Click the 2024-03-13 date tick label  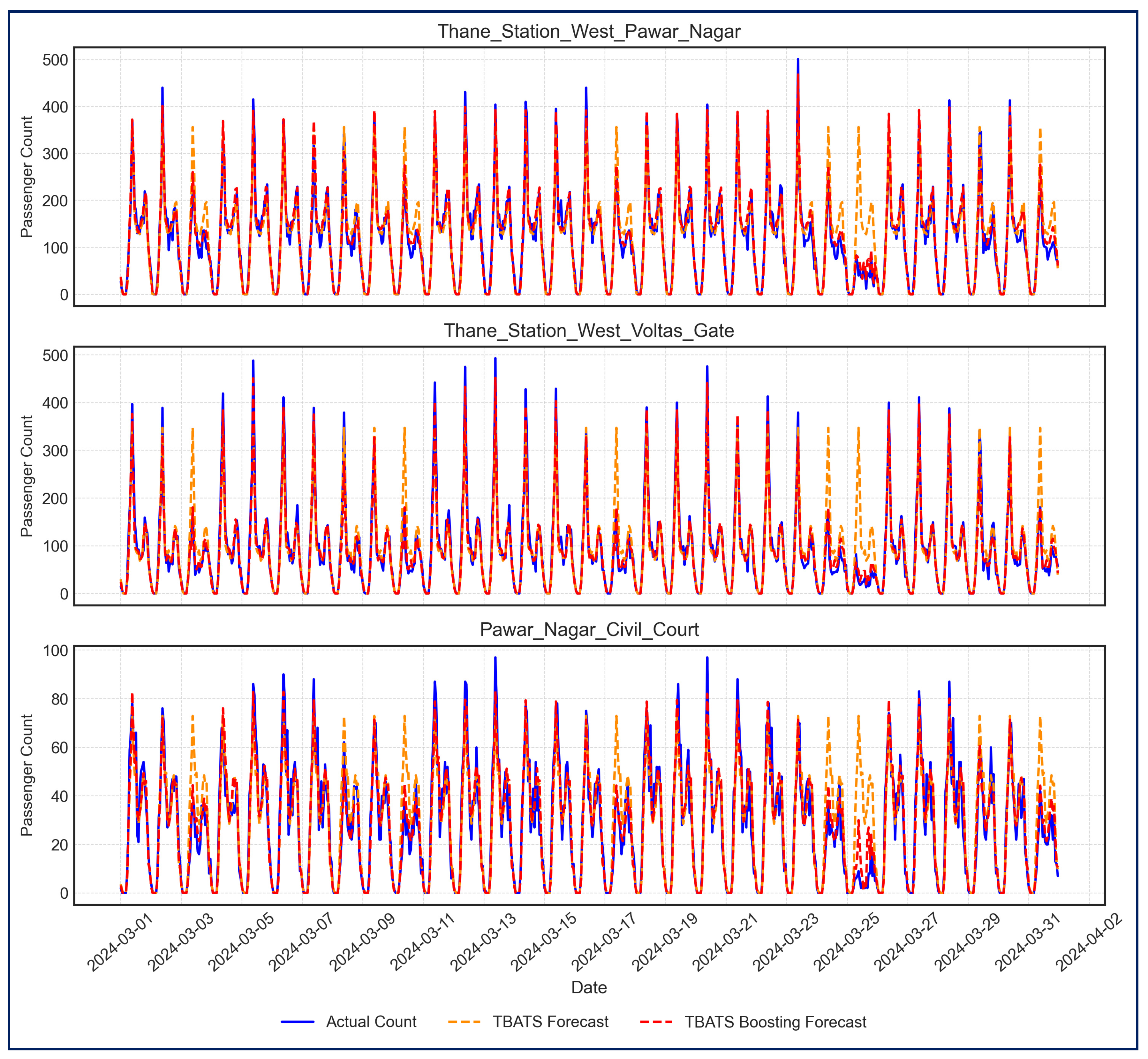(484, 941)
